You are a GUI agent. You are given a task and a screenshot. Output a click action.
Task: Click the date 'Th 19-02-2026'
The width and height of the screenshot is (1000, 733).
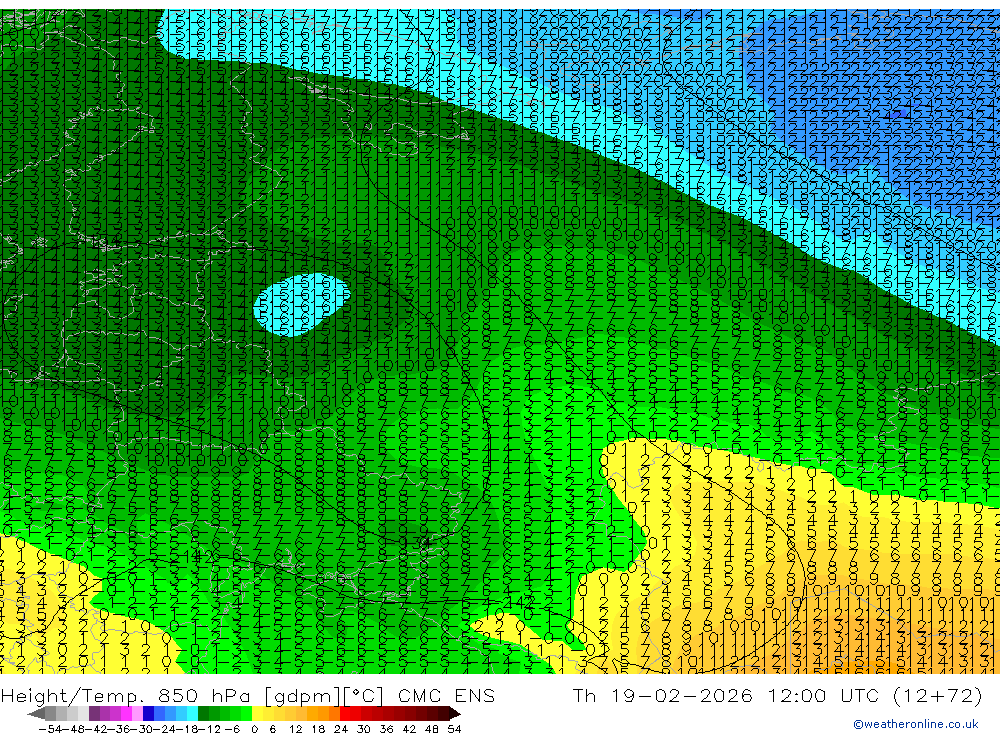click(x=663, y=695)
